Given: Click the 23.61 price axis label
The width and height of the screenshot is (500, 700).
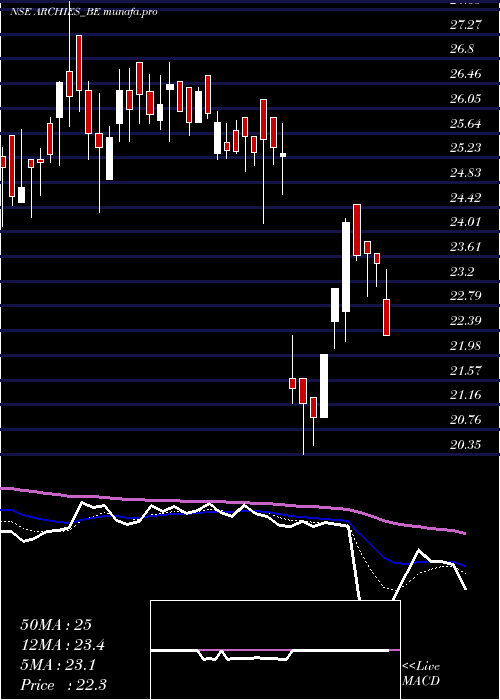Looking at the screenshot, I should pyautogui.click(x=465, y=247).
